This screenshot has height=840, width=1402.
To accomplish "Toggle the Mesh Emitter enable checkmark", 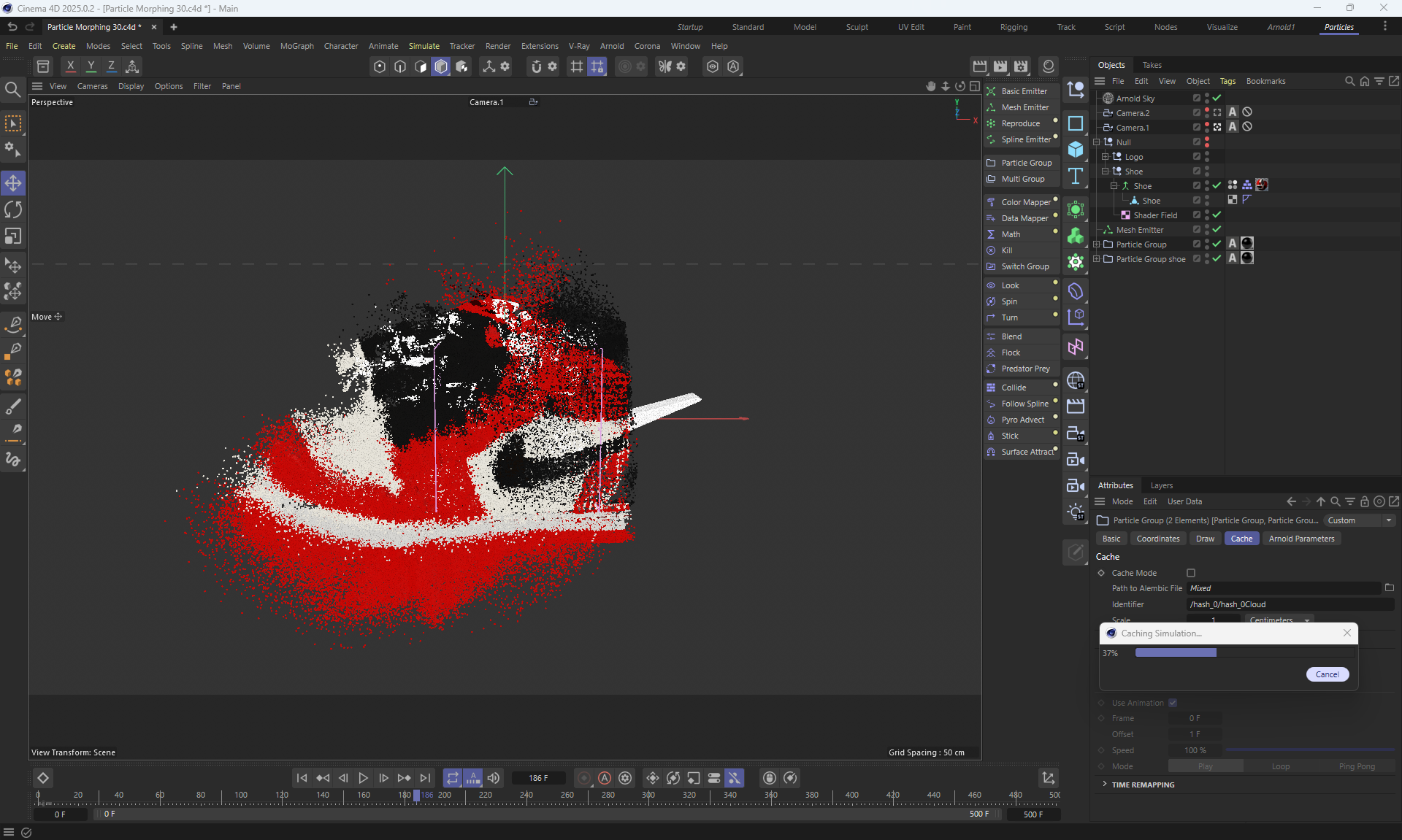I will coord(1217,229).
